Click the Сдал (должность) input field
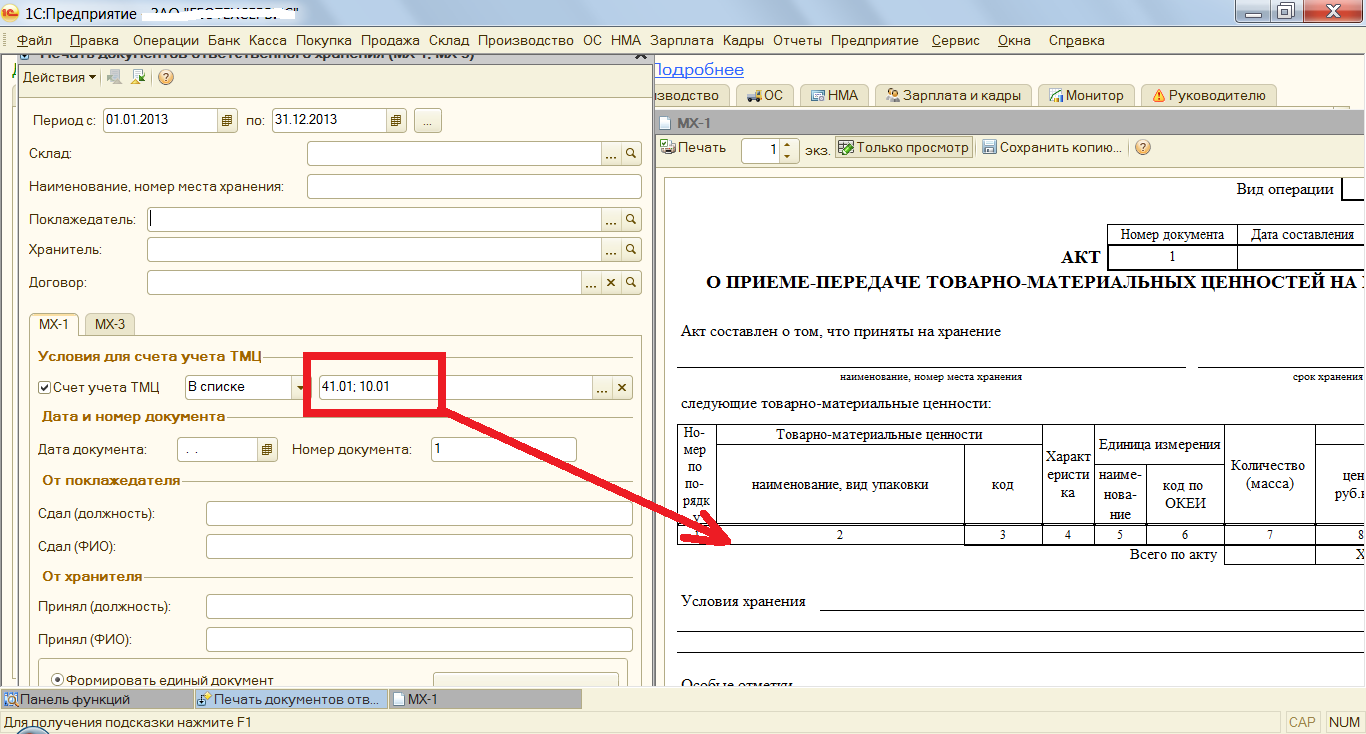Viewport: 1366px width, 734px height. 419,514
